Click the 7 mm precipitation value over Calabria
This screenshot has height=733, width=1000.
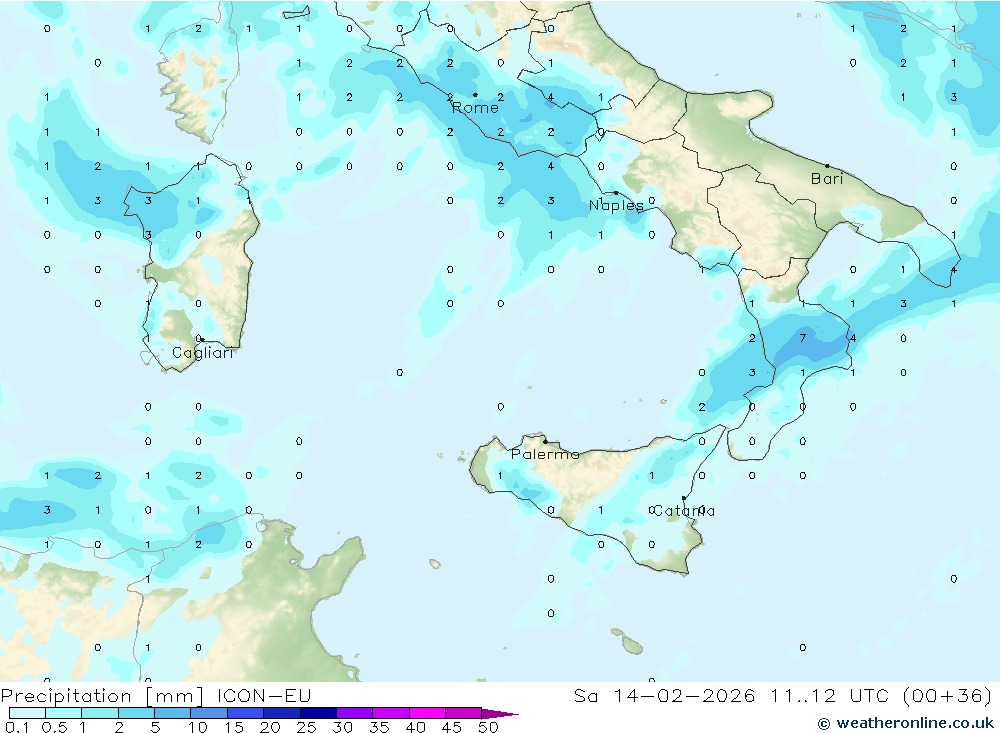point(802,338)
